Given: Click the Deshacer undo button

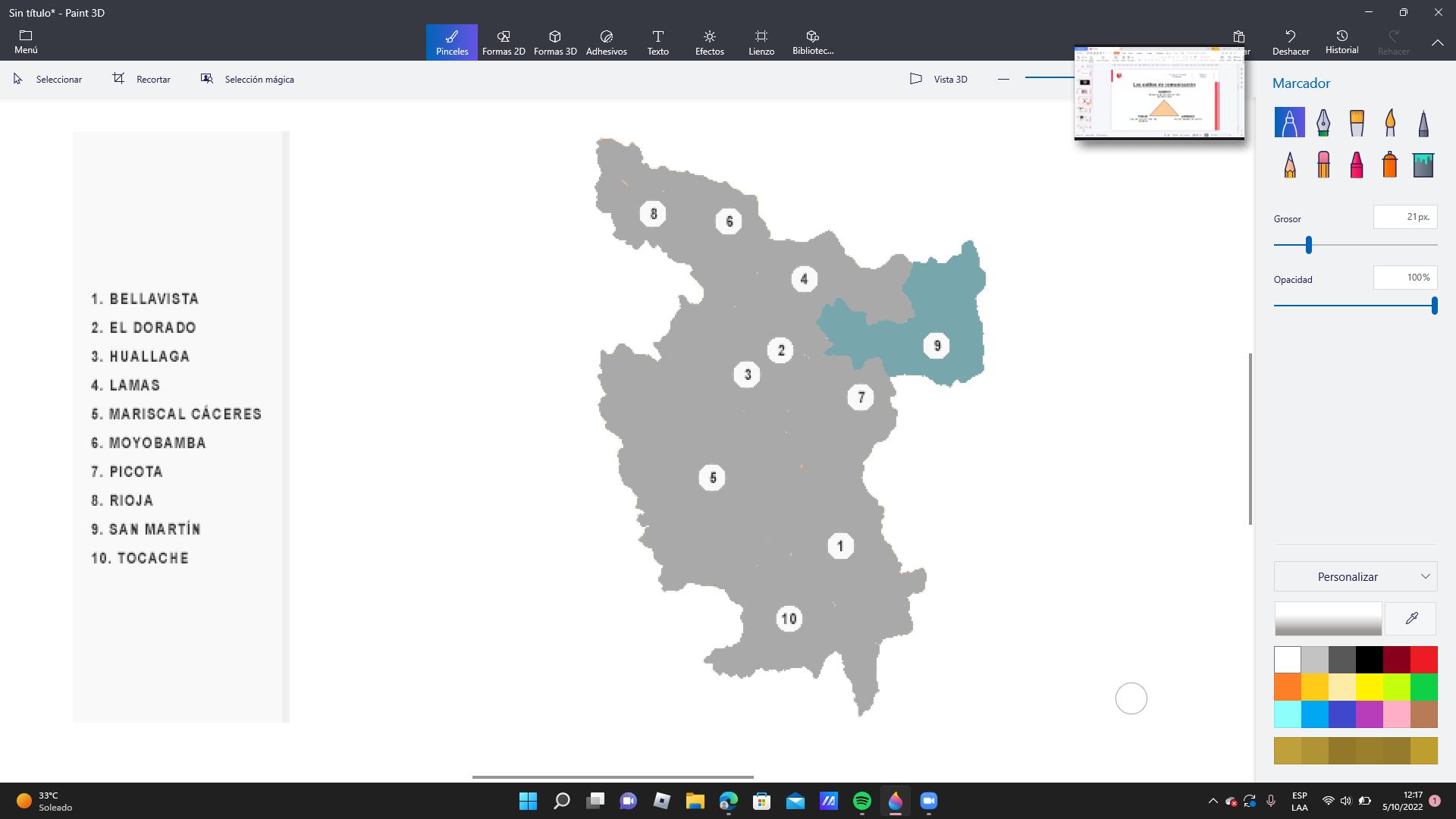Looking at the screenshot, I should [x=1290, y=42].
